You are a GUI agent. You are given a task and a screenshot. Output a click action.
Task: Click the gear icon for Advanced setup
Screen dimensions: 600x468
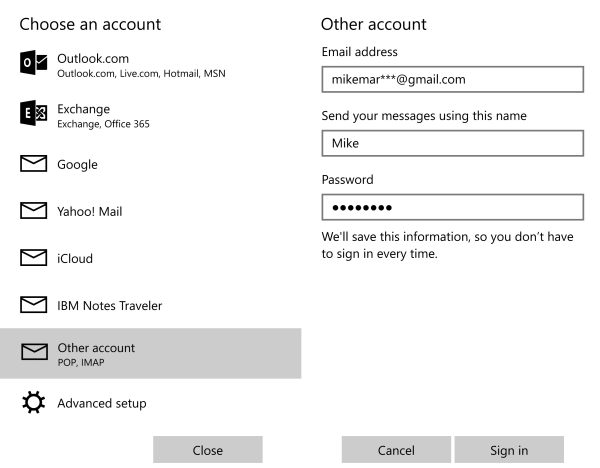[34, 403]
